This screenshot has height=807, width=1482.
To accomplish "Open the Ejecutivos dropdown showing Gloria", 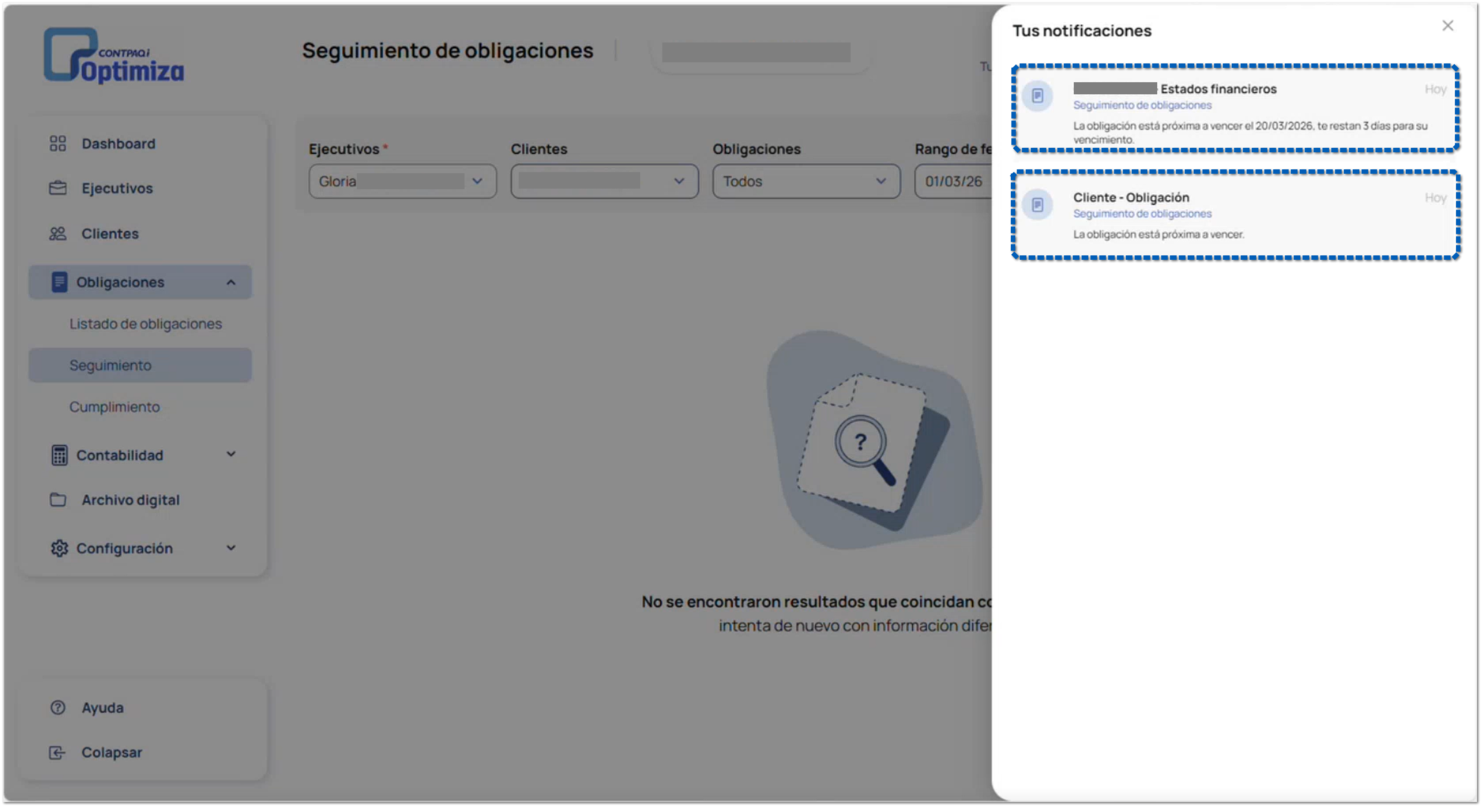I will (403, 182).
